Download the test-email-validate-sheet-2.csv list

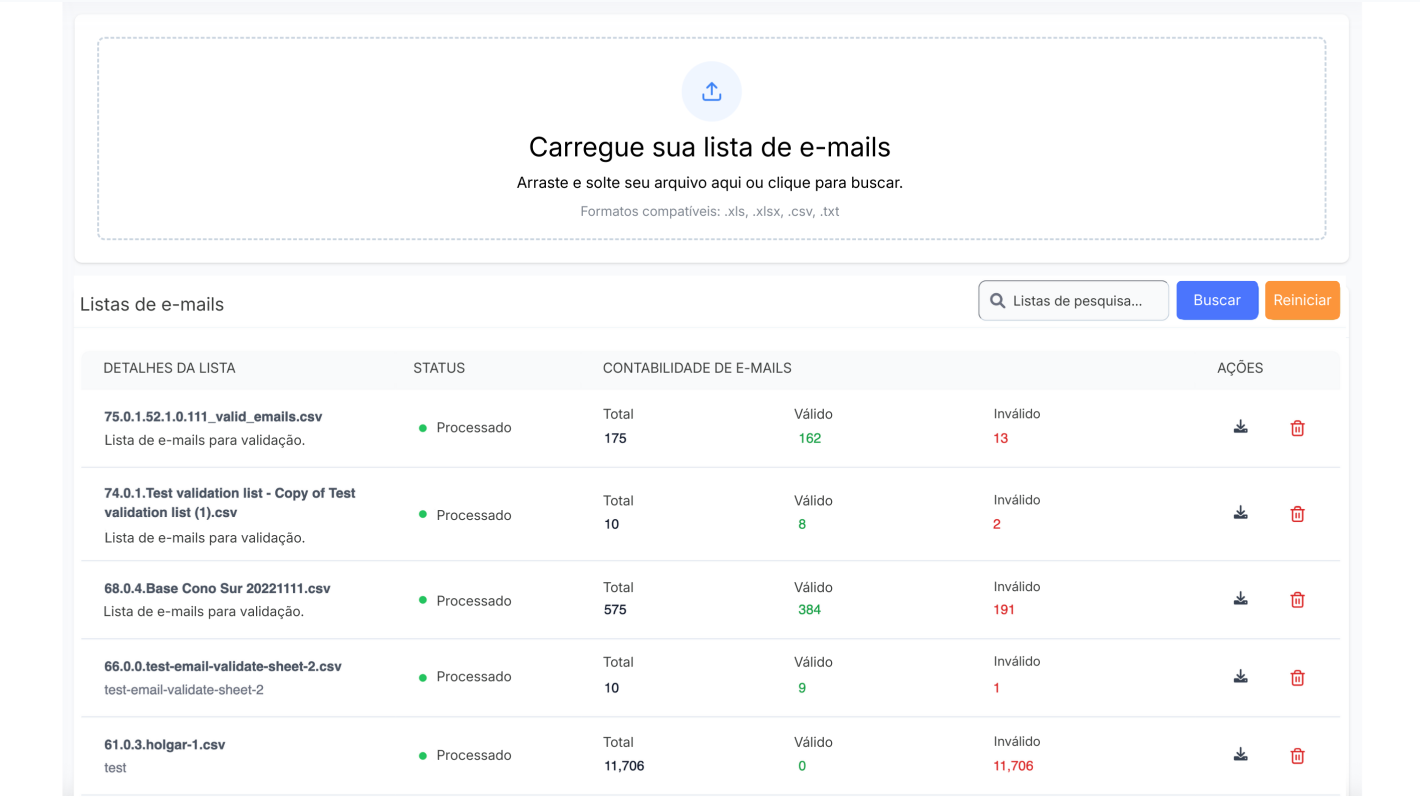(1240, 677)
